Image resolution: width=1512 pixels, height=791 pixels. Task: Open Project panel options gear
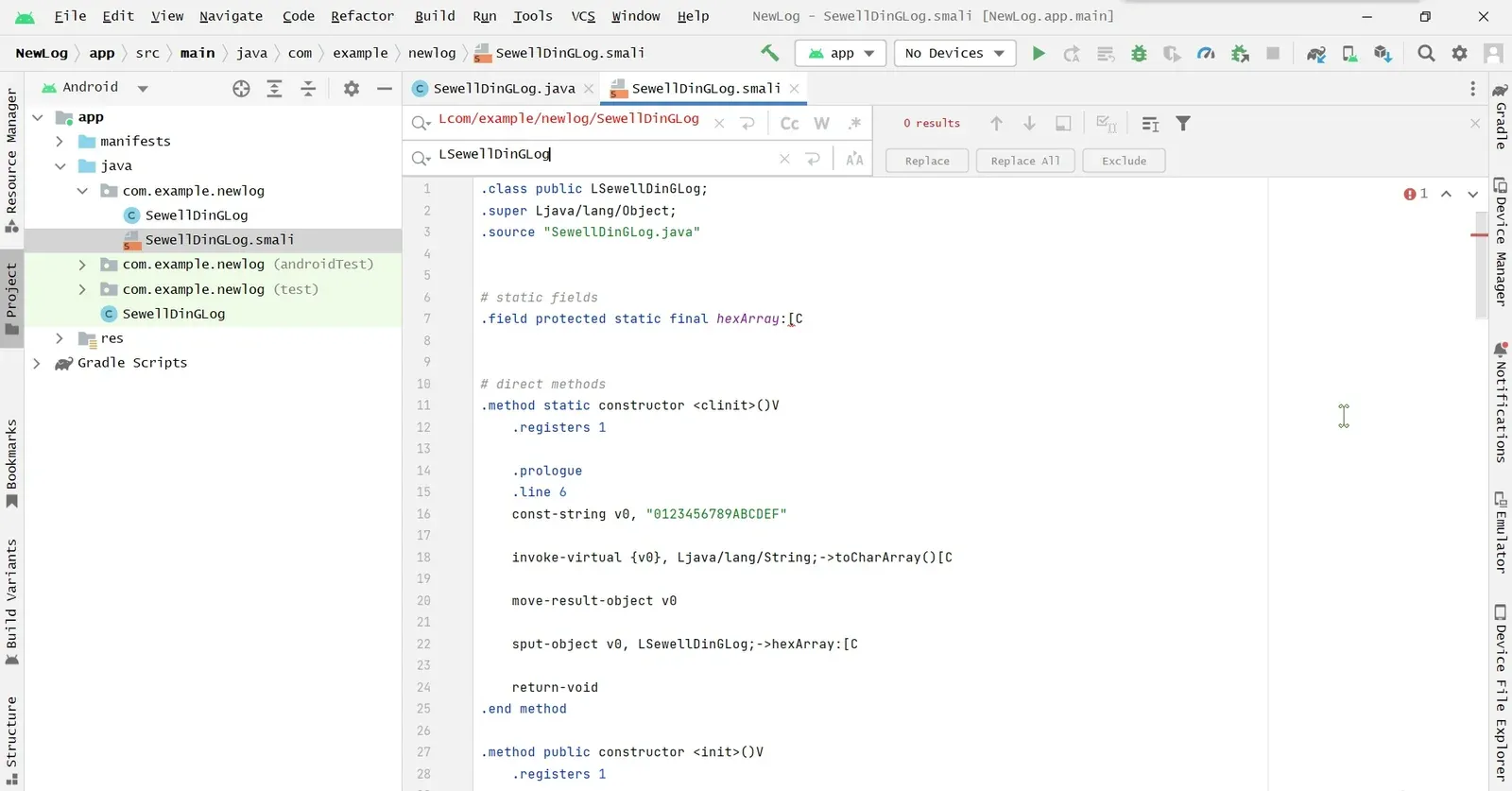click(x=352, y=89)
